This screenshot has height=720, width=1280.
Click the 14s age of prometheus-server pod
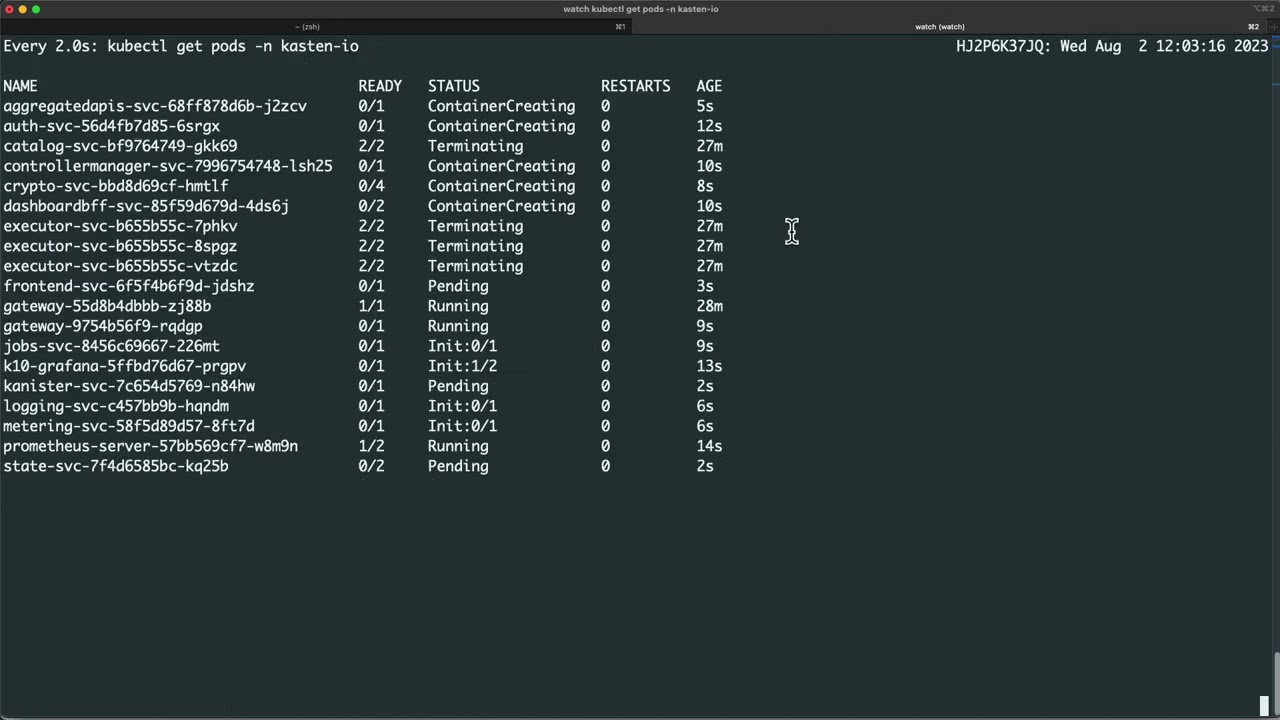coord(709,446)
